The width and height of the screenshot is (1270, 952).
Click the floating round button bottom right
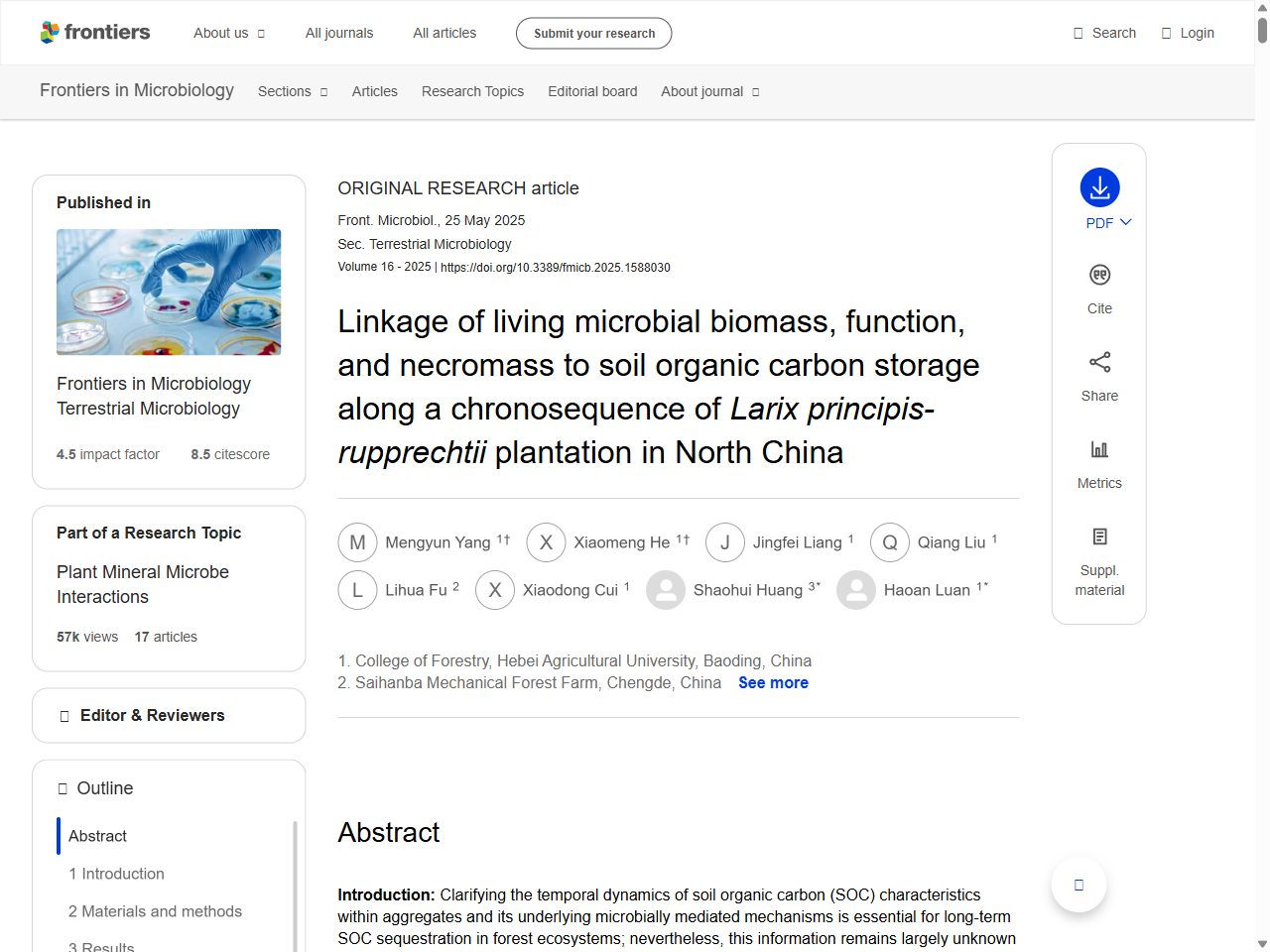pyautogui.click(x=1079, y=885)
